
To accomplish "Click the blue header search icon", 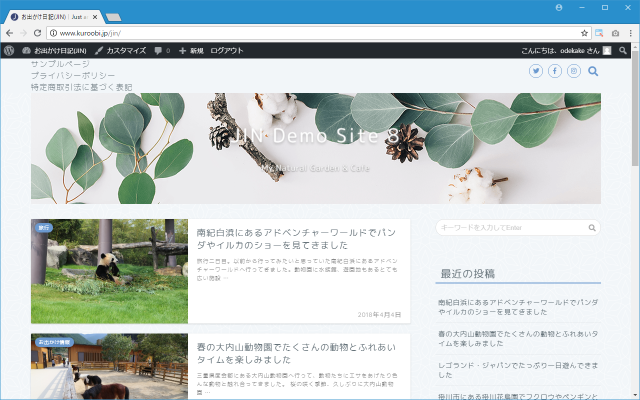I will [593, 71].
